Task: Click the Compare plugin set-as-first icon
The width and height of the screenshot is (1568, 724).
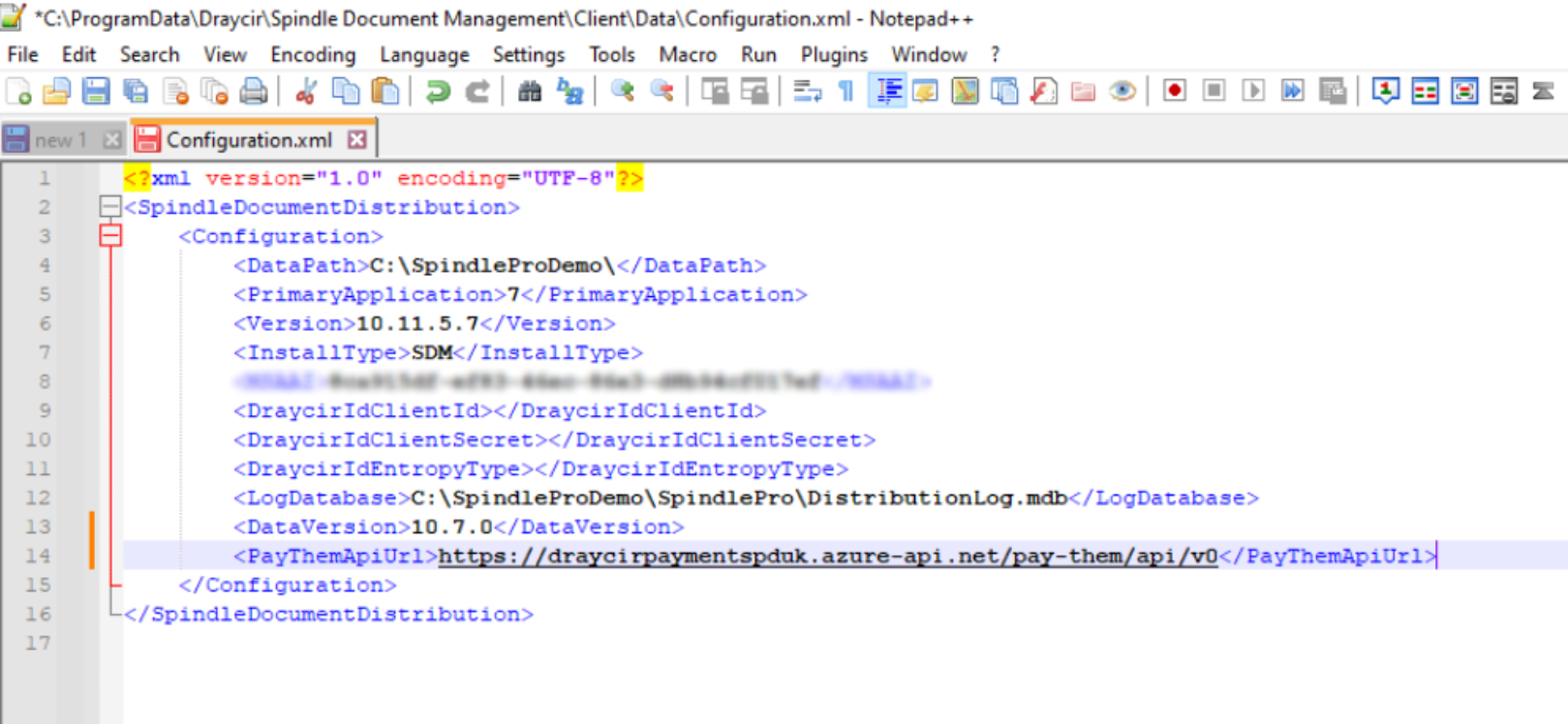Action: (x=1386, y=91)
